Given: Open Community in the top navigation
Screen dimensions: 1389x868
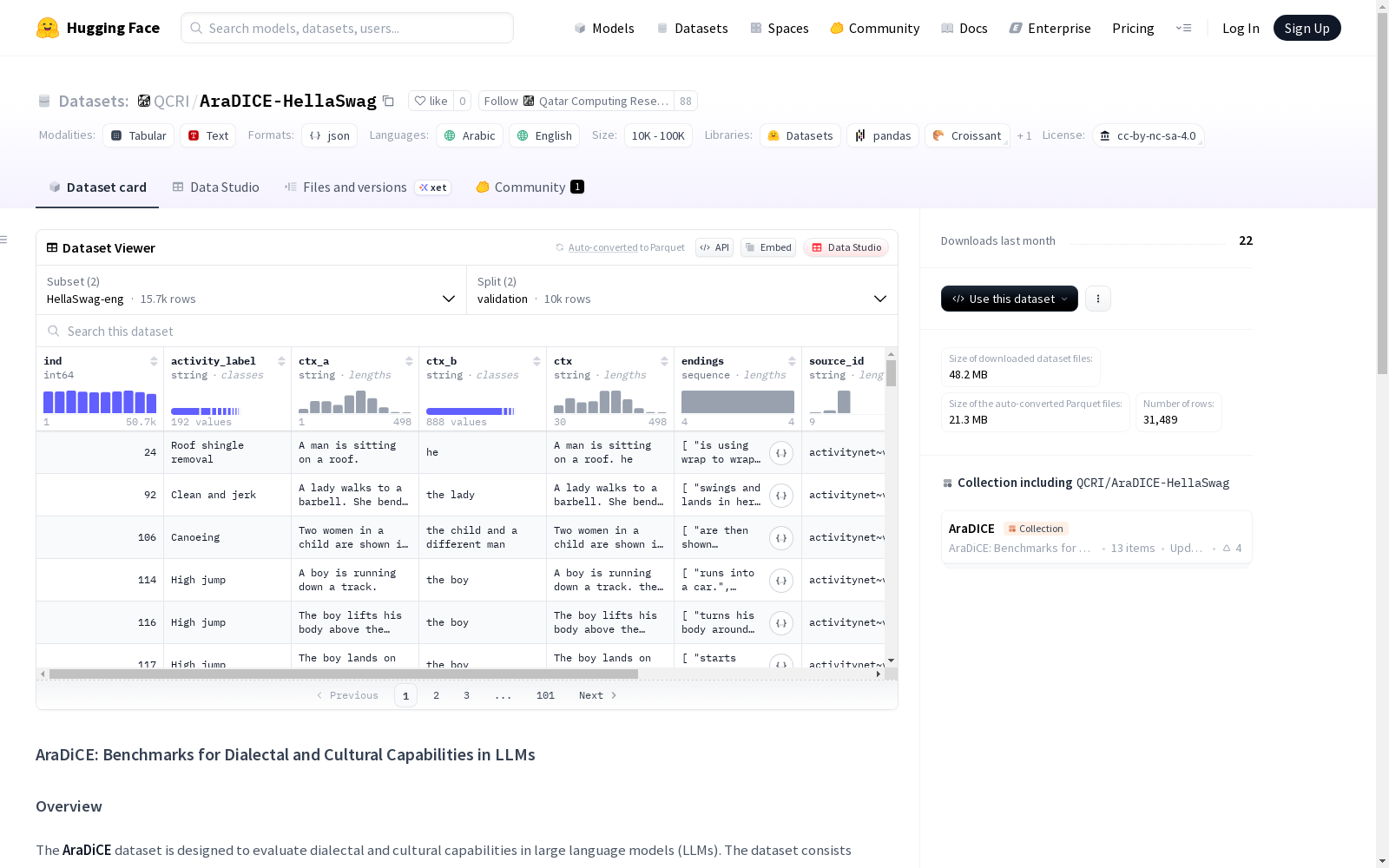Looking at the screenshot, I should tap(875, 28).
